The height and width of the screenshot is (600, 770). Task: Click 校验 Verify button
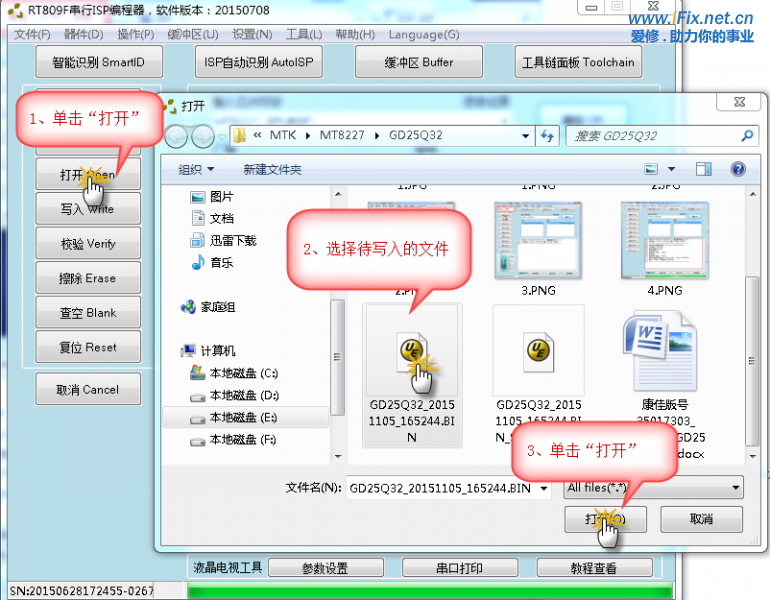[x=87, y=244]
